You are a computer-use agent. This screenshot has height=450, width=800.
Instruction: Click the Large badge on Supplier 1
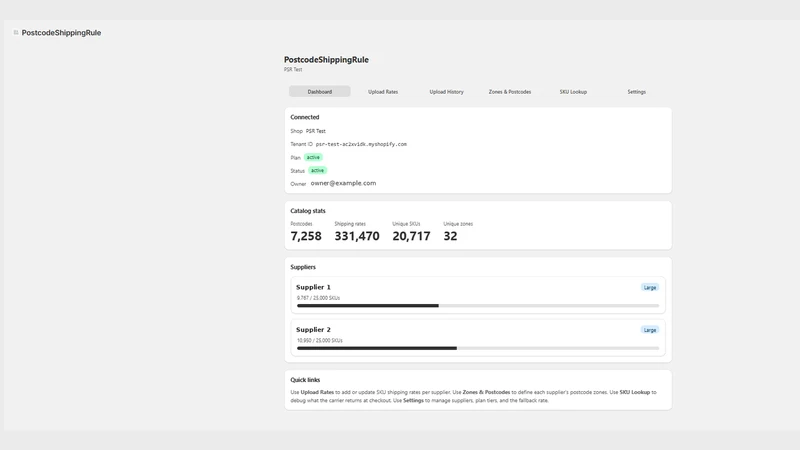pyautogui.click(x=649, y=288)
